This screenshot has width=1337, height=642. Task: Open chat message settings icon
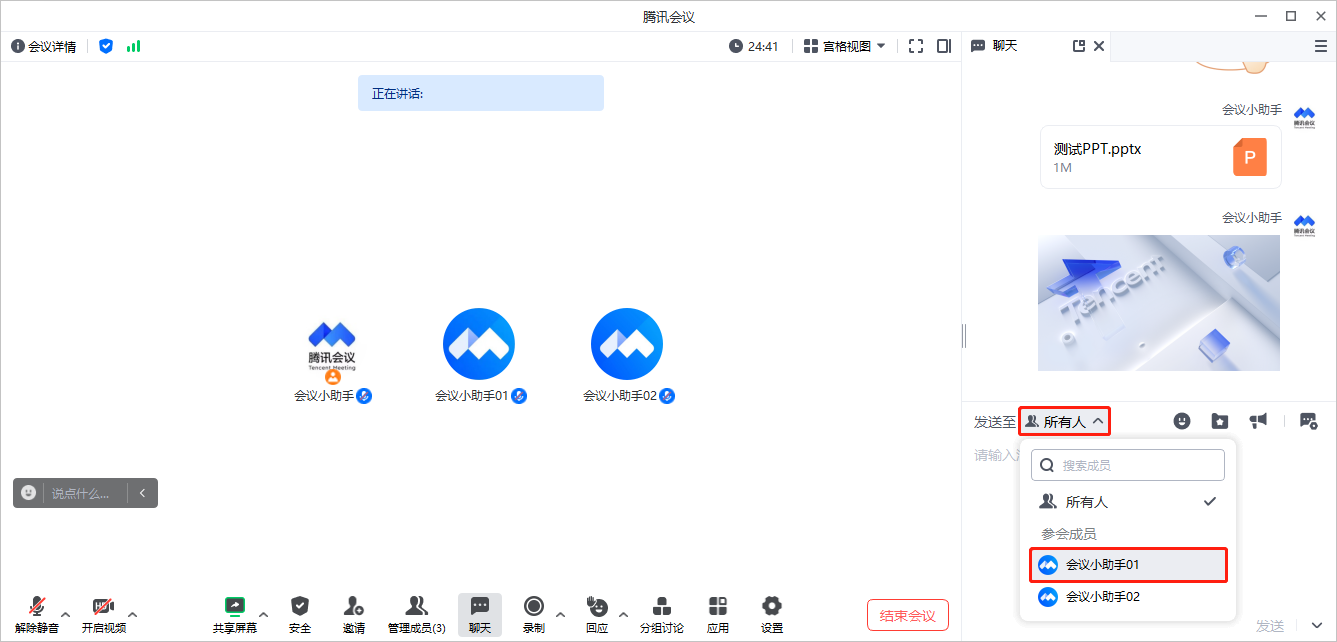click(x=1308, y=421)
